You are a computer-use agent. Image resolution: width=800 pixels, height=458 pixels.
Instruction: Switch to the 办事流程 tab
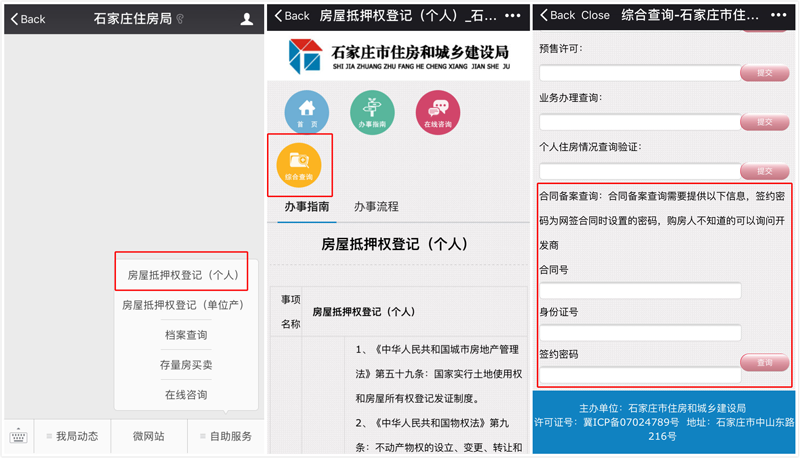pyautogui.click(x=377, y=207)
